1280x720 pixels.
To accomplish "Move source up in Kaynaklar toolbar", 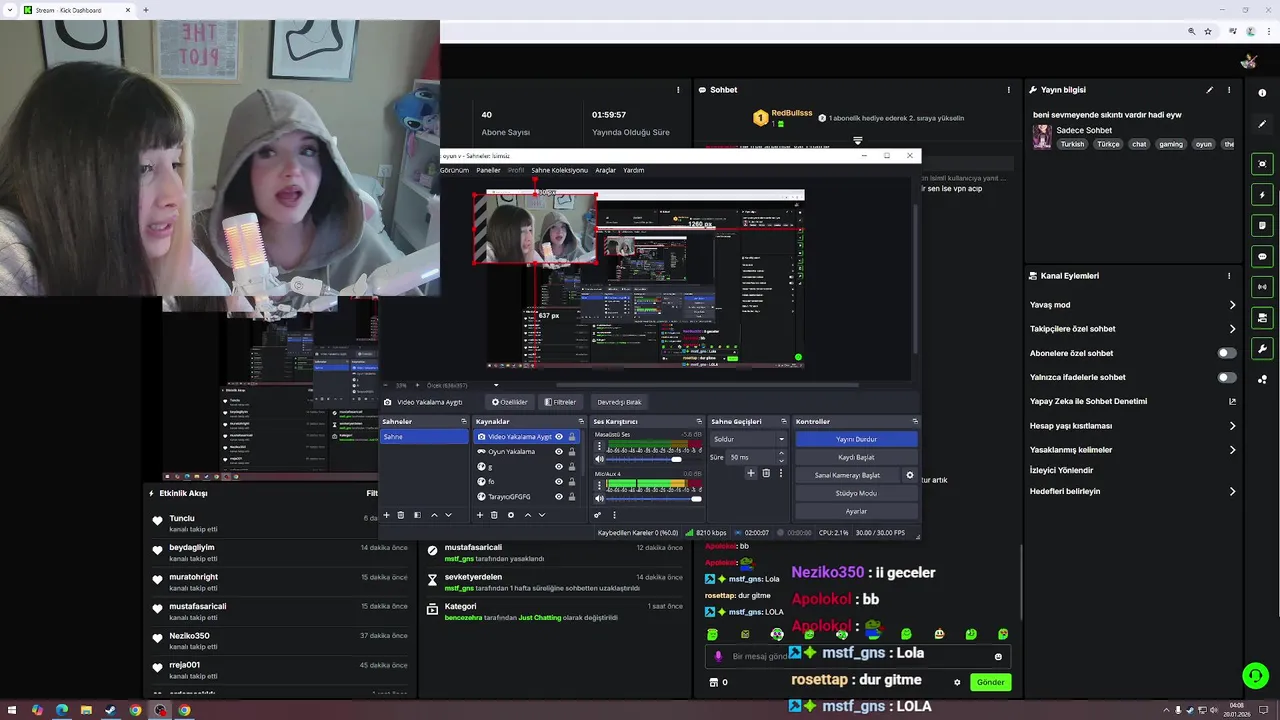I will [528, 515].
